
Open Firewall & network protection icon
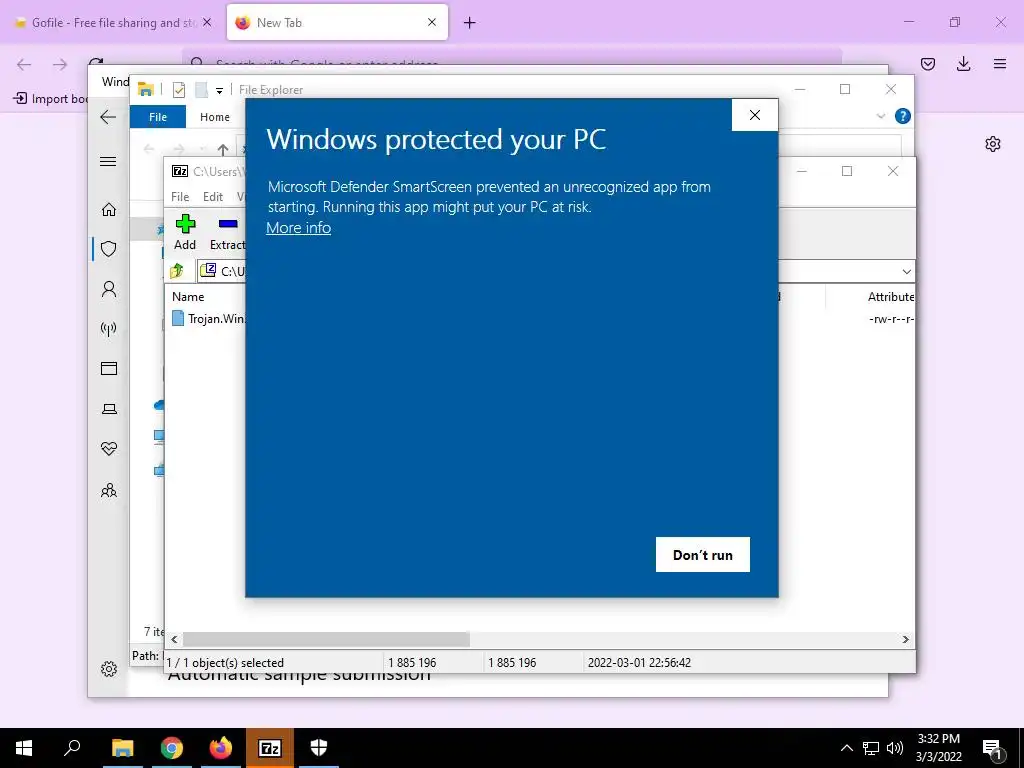point(109,328)
